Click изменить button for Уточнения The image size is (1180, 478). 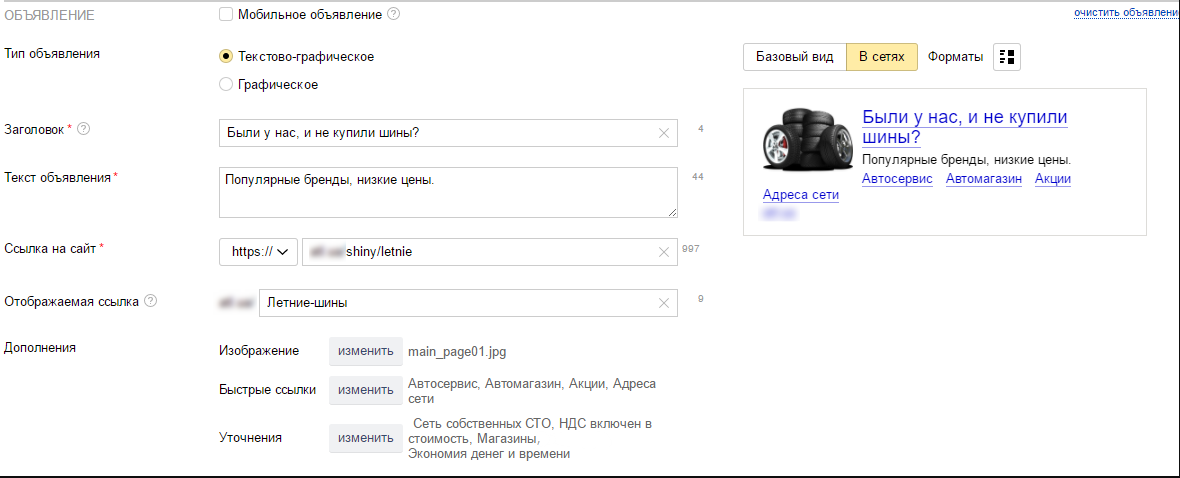coord(366,438)
